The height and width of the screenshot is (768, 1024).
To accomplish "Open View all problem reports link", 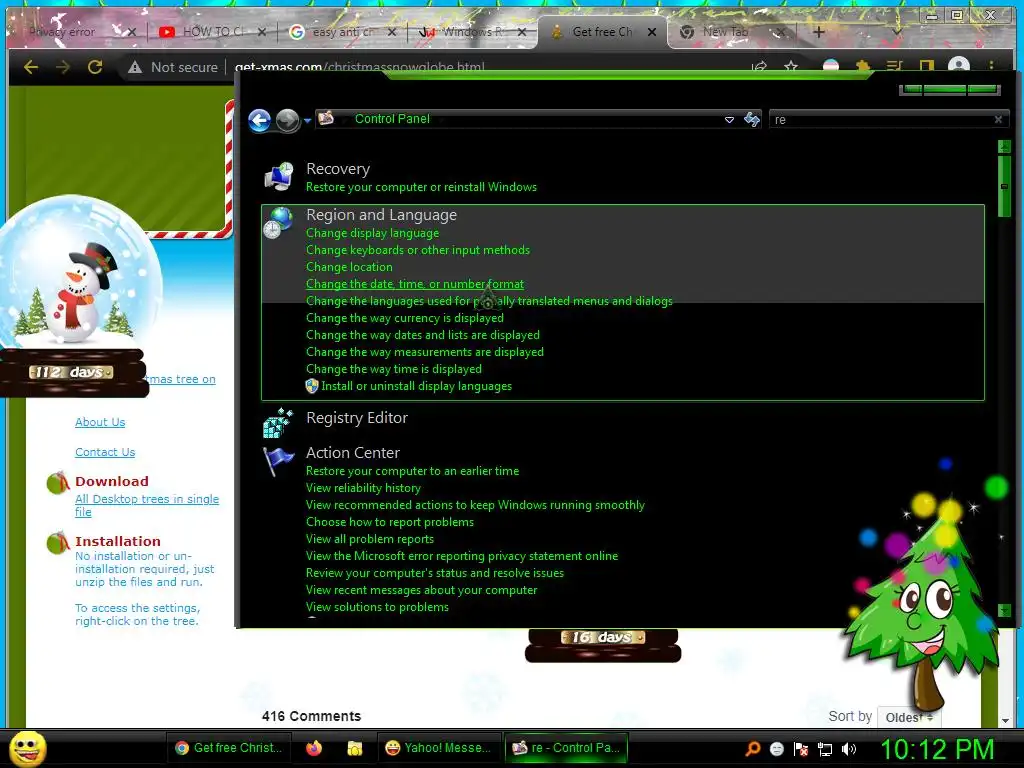I will pyautogui.click(x=370, y=539).
